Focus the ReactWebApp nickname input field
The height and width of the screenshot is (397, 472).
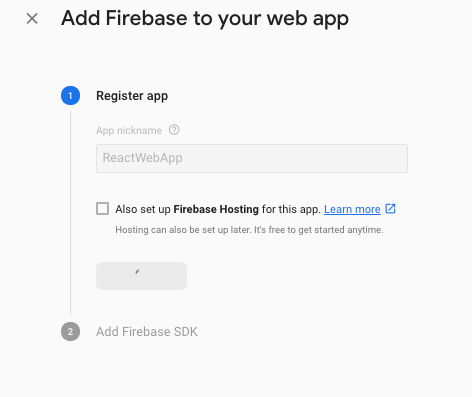252,158
